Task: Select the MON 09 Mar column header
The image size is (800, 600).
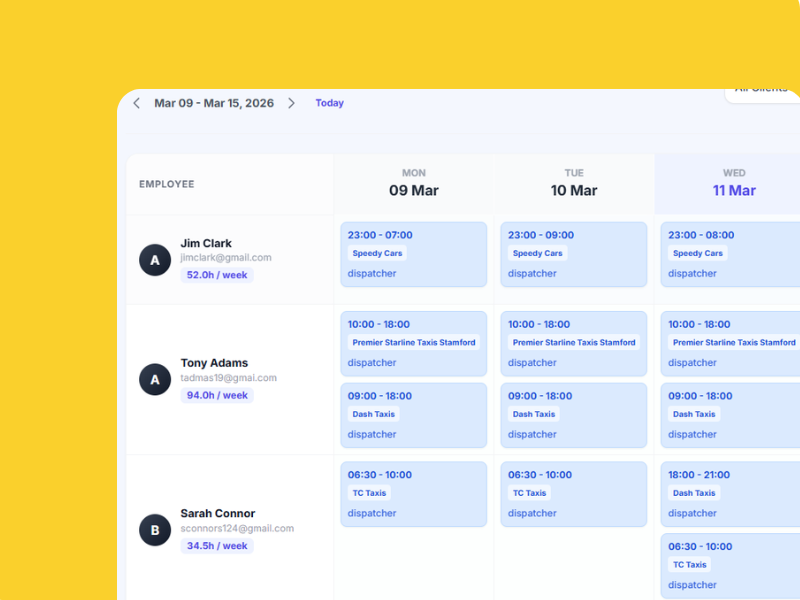Action: 414,184
